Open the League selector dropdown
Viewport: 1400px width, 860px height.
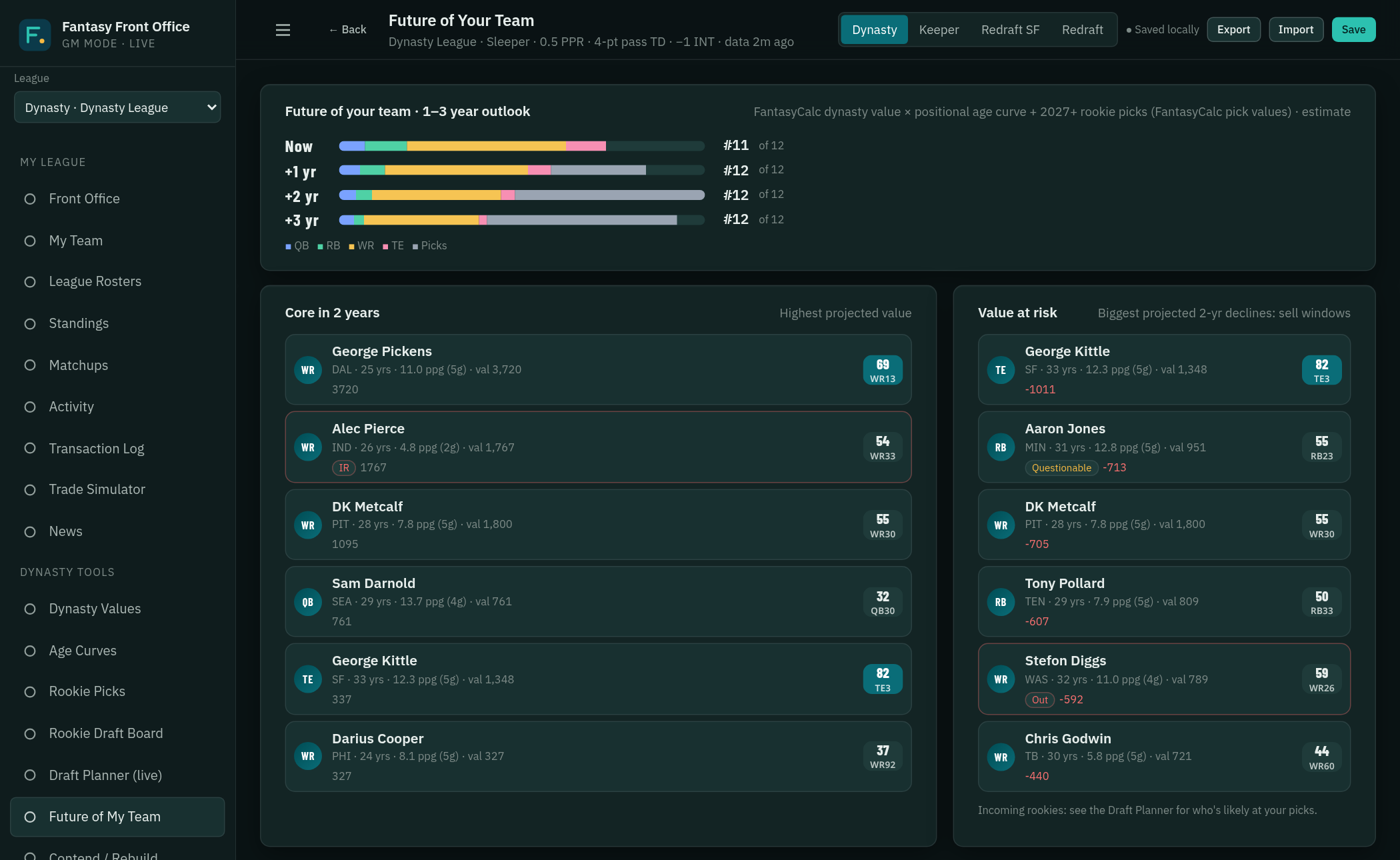click(x=117, y=107)
